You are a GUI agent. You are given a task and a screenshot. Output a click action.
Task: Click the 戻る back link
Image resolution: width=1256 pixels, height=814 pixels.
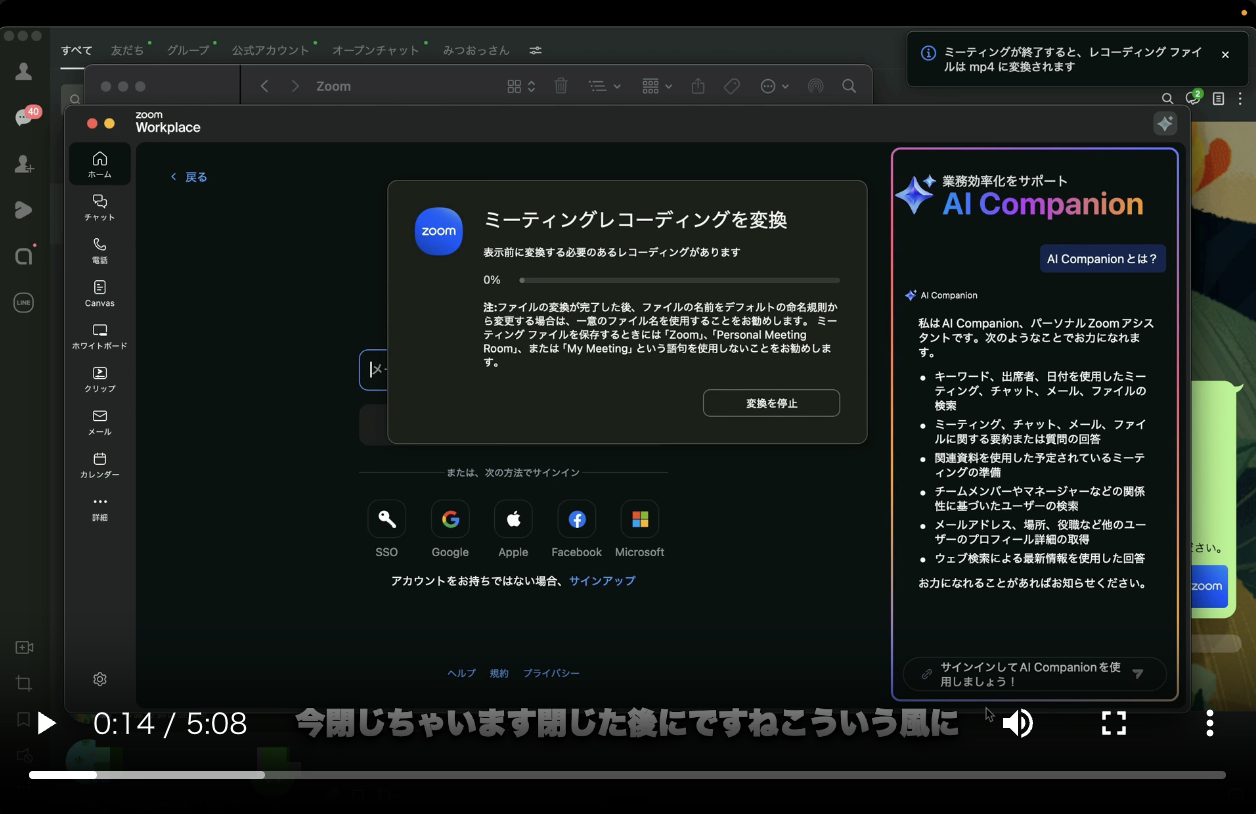pyautogui.click(x=189, y=177)
